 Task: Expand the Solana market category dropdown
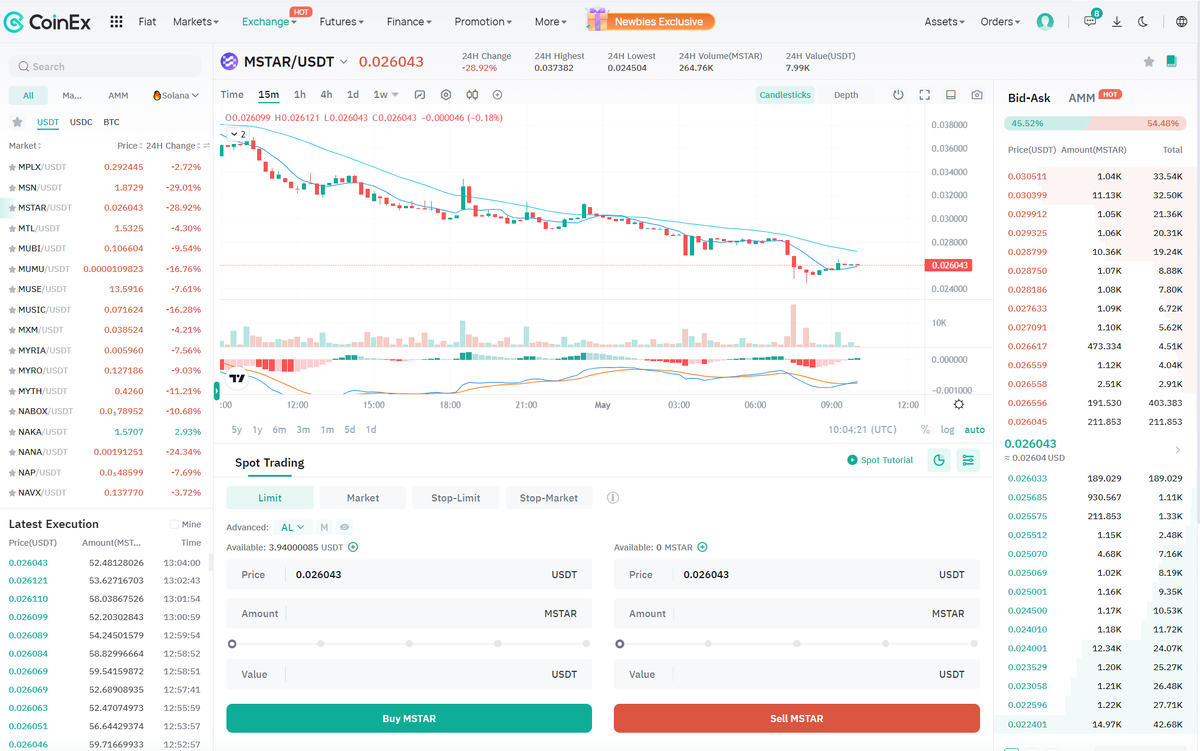[176, 96]
